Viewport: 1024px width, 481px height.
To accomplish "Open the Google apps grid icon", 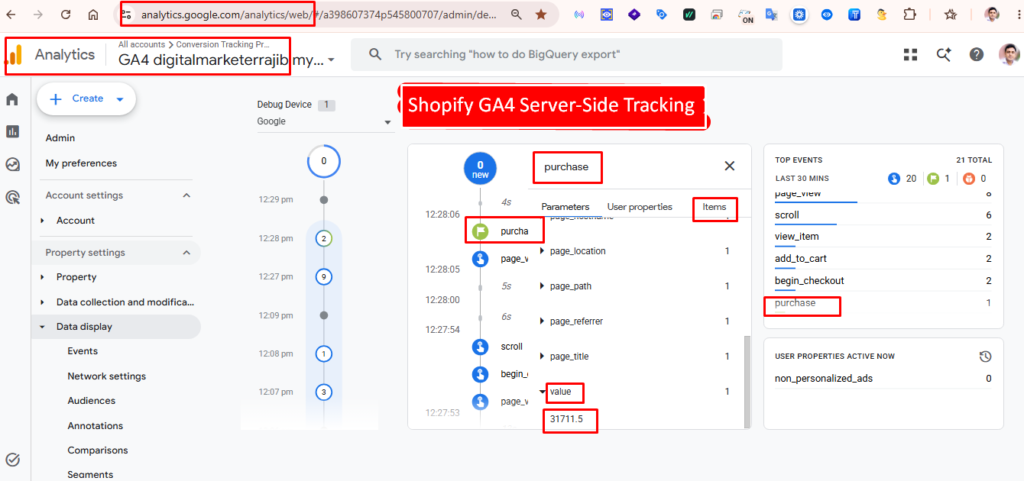I will point(910,55).
